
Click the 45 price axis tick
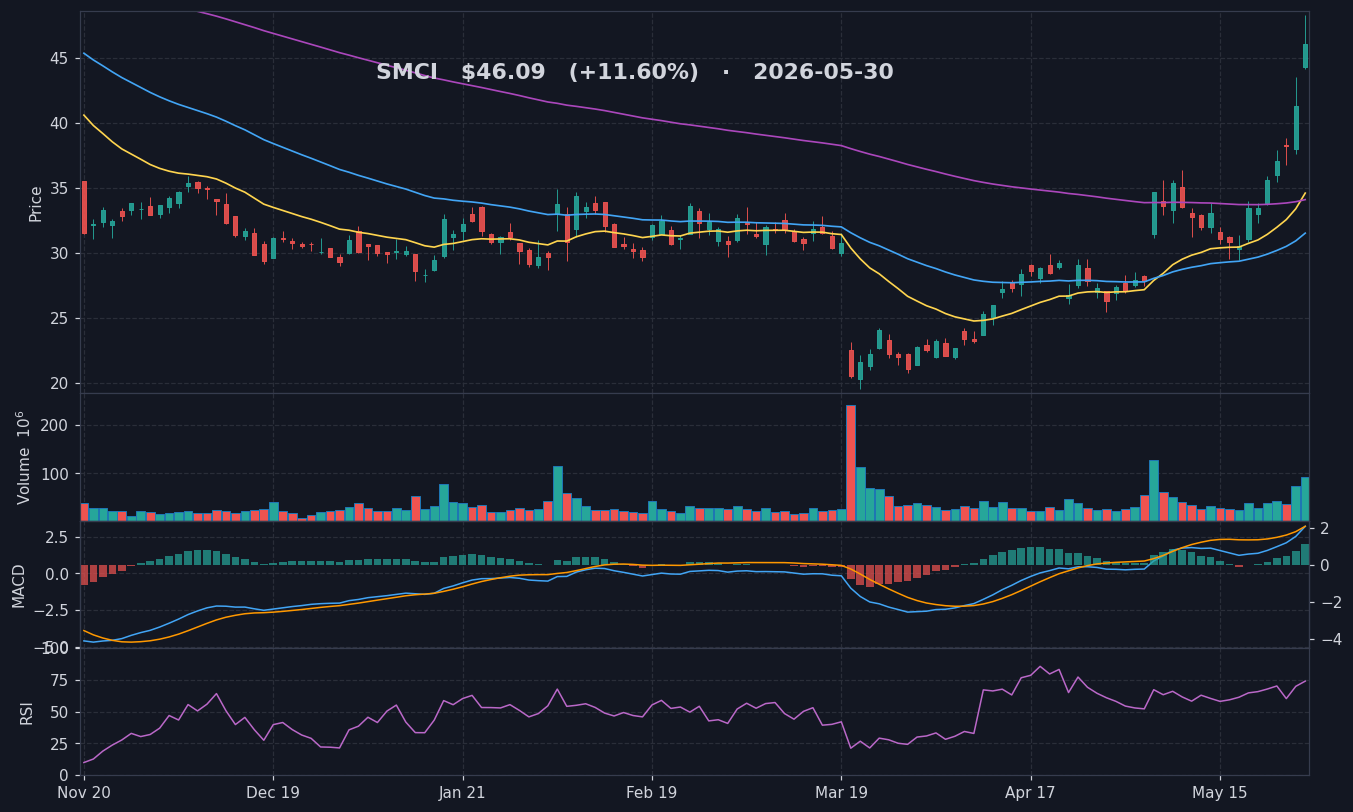(x=58, y=58)
